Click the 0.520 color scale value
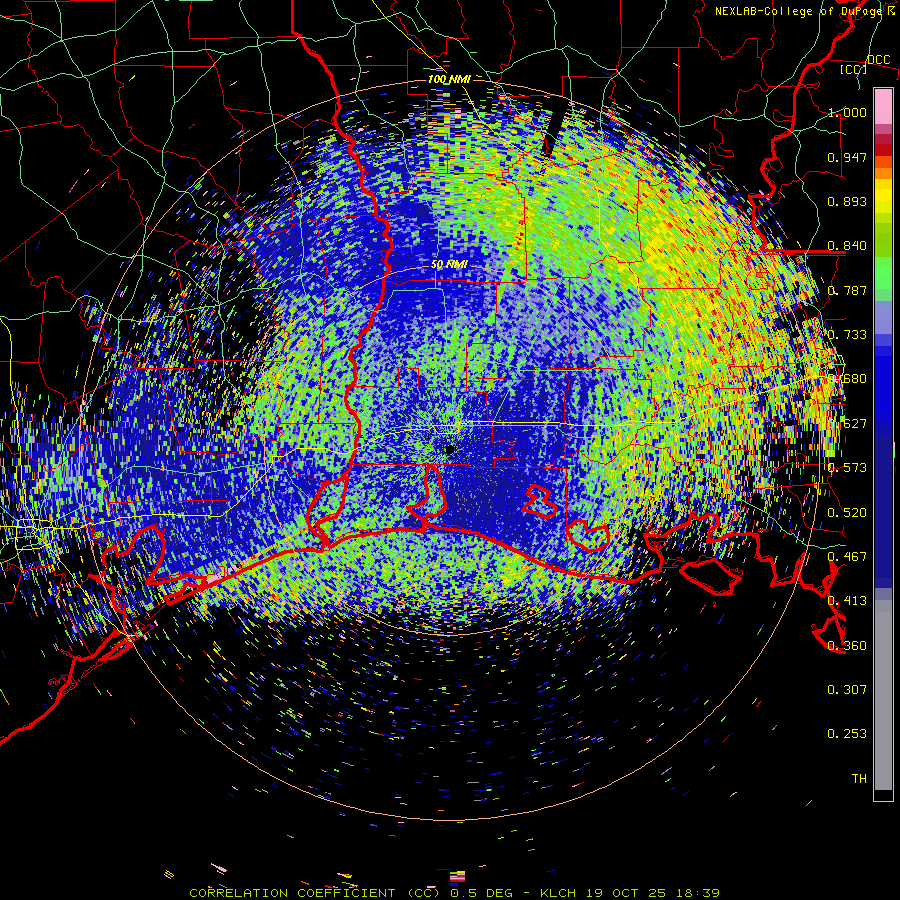This screenshot has width=900, height=900. coord(847,513)
